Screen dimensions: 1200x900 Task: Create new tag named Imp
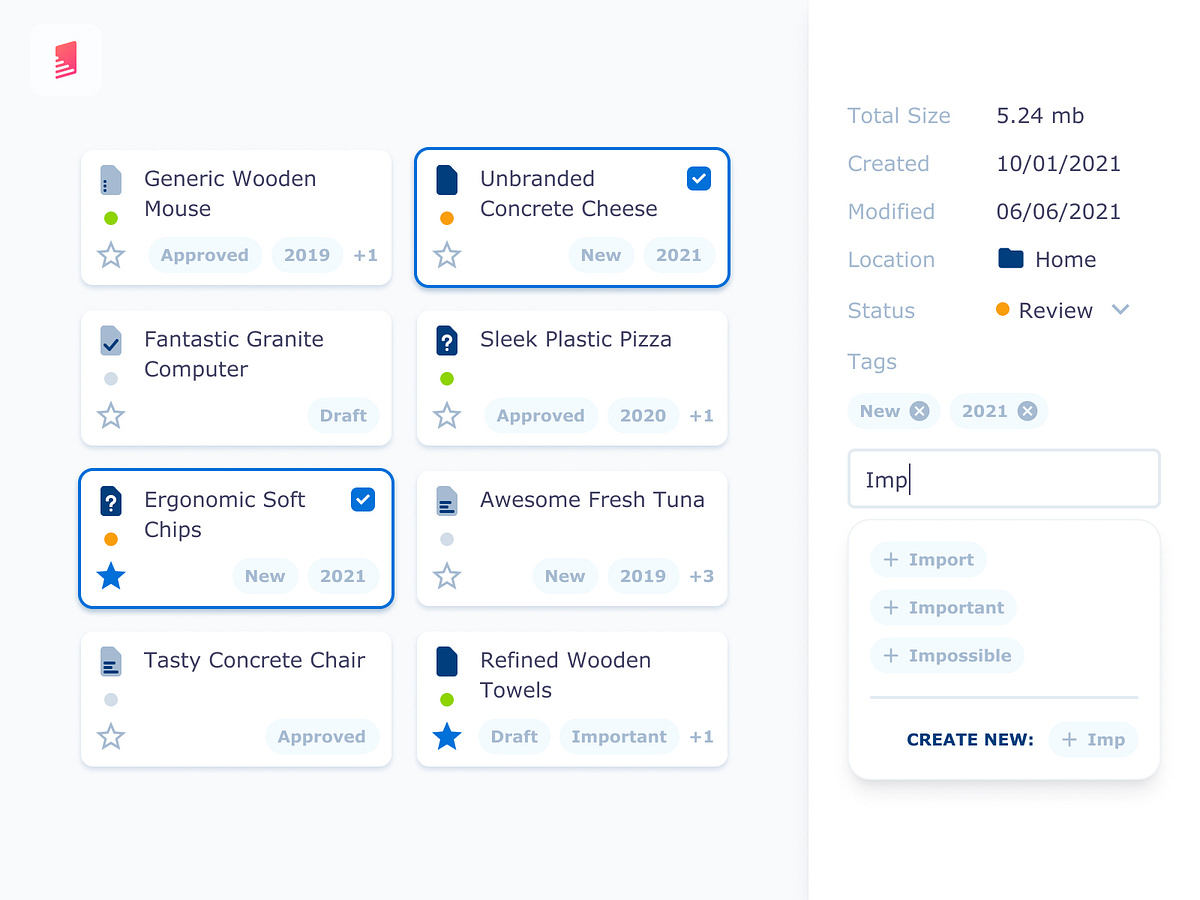click(x=1093, y=740)
